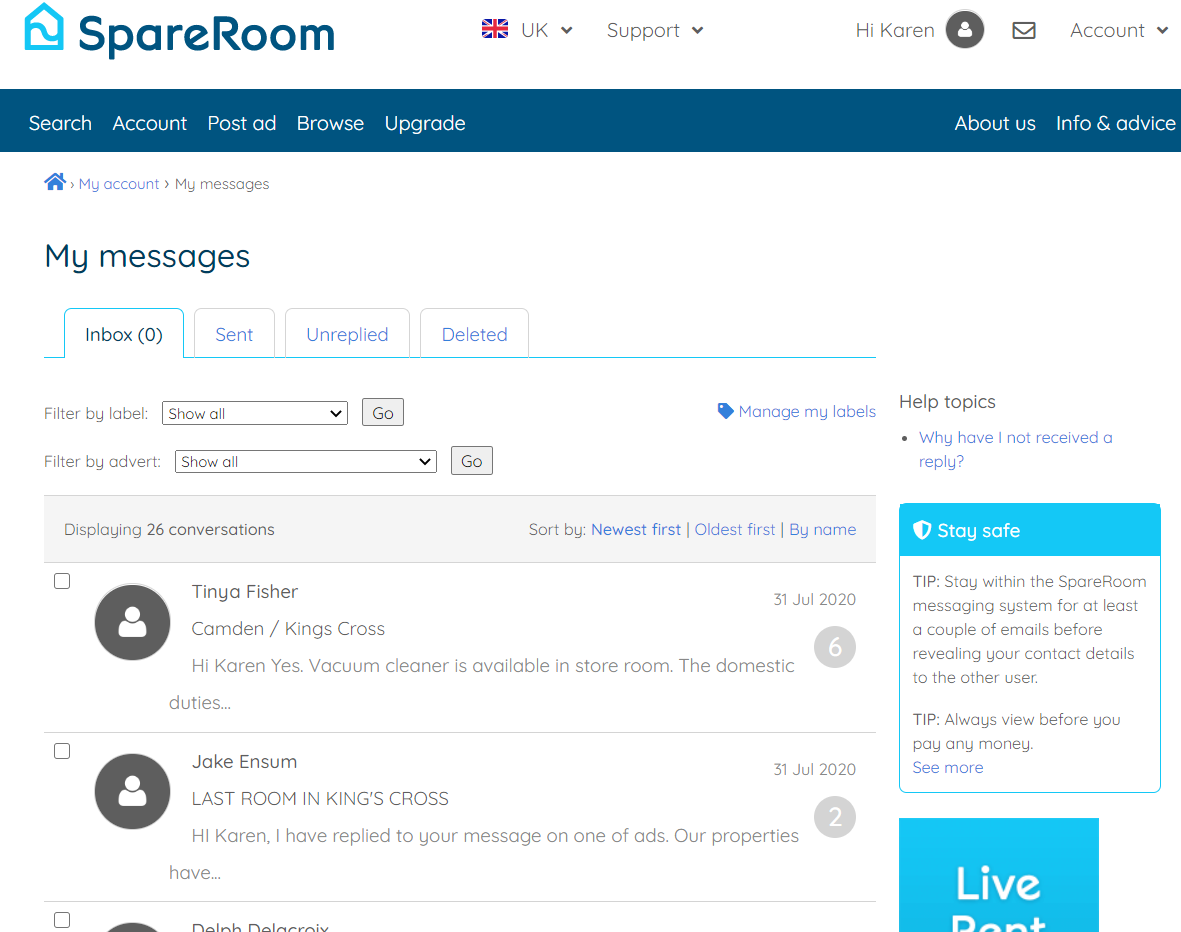Click the 6 message count badge

[835, 646]
